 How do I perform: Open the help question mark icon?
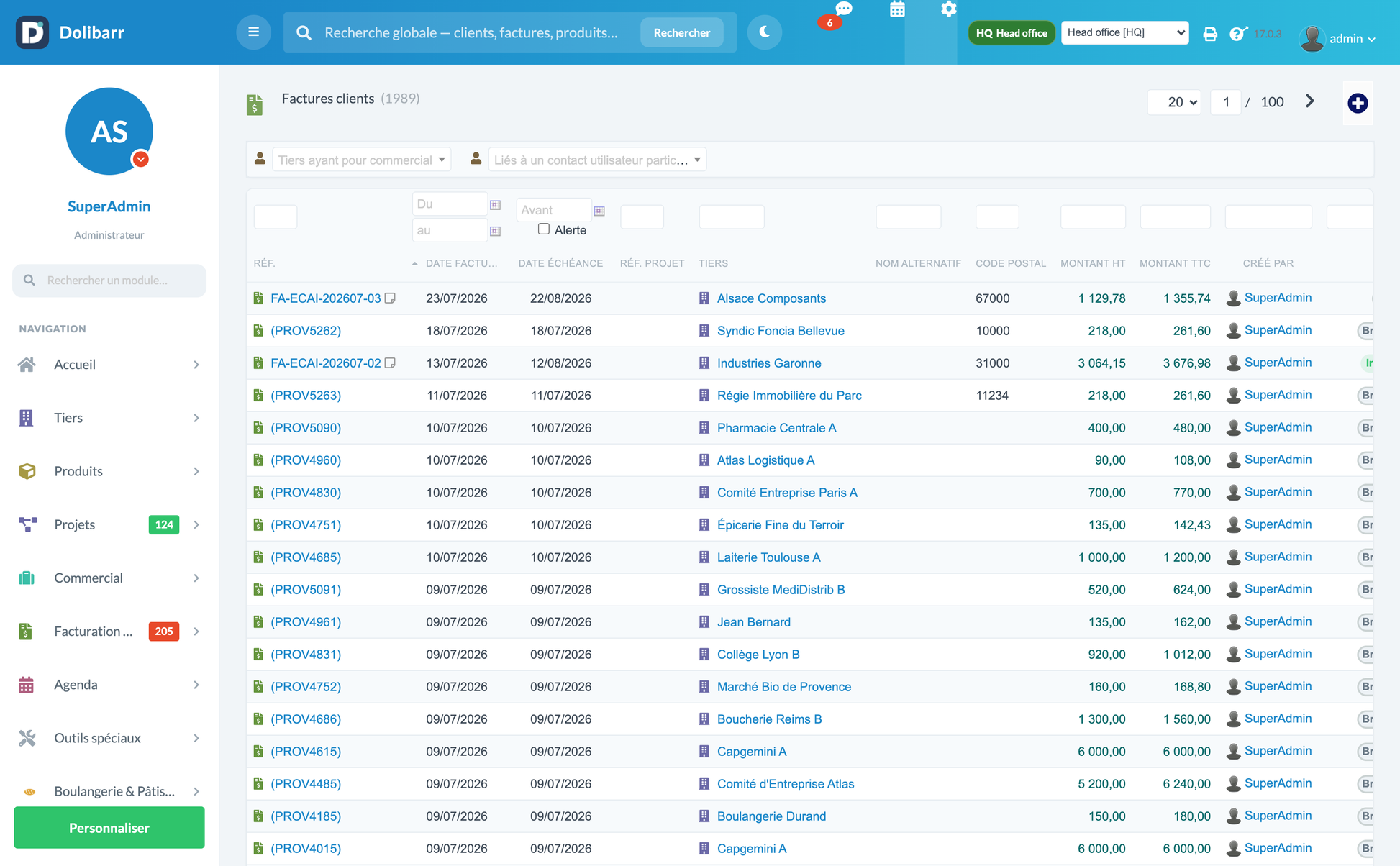pyautogui.click(x=1237, y=34)
